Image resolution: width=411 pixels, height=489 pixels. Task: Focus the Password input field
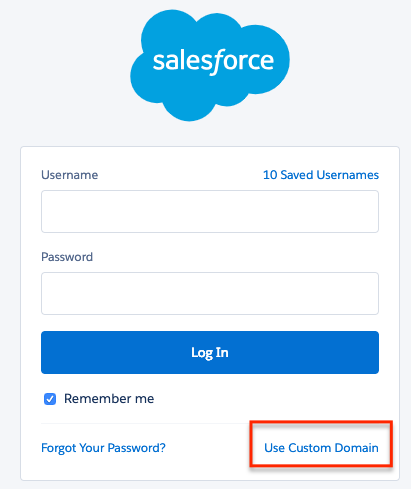click(210, 293)
